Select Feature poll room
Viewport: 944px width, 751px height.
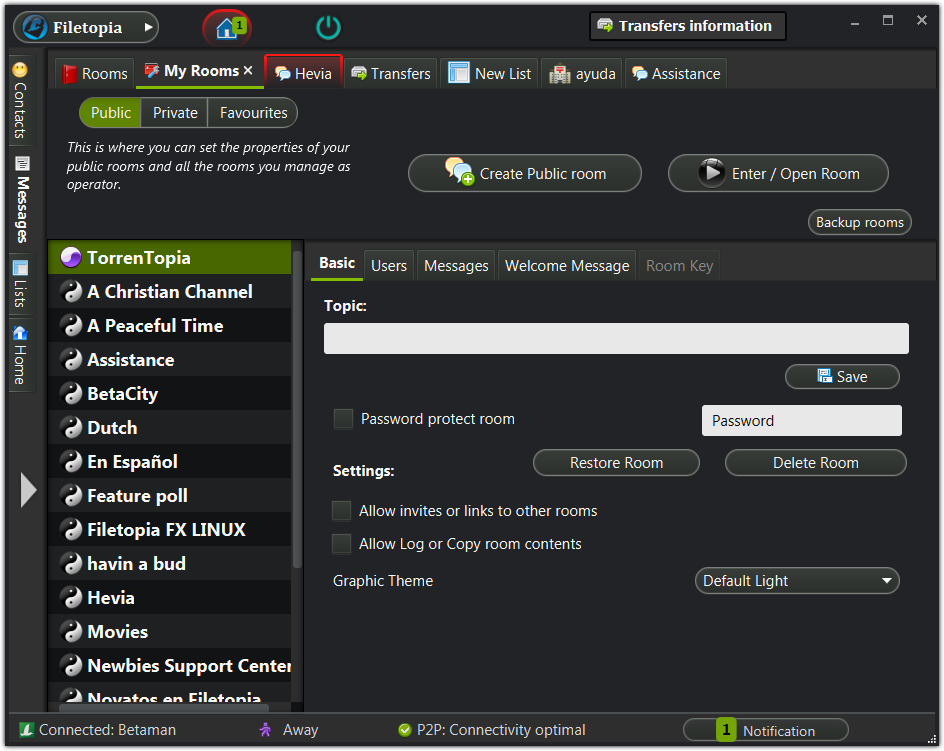[x=170, y=496]
